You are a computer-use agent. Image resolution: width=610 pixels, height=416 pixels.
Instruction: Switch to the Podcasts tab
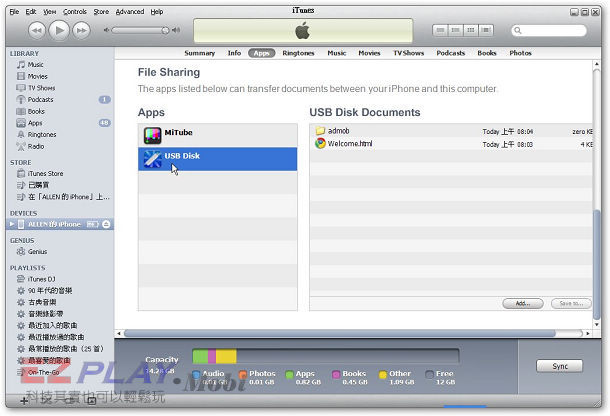(x=450, y=53)
